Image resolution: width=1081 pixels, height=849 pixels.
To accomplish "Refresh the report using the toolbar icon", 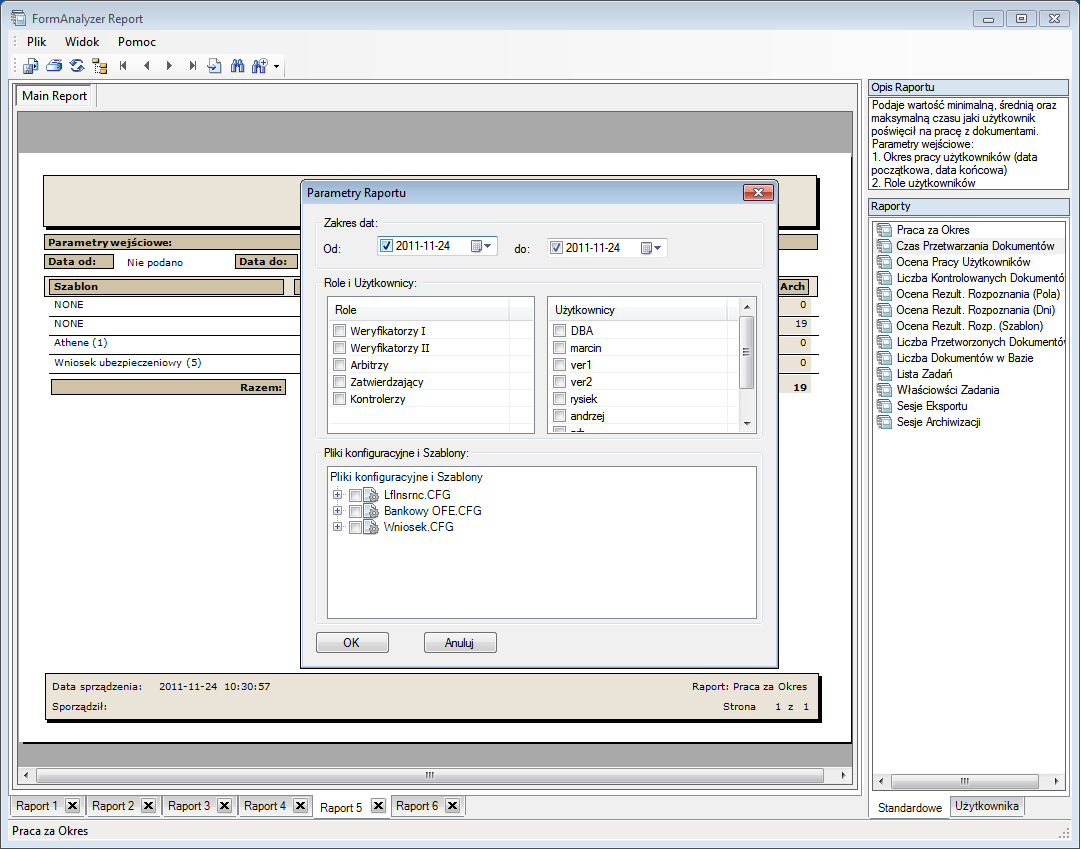I will click(77, 66).
